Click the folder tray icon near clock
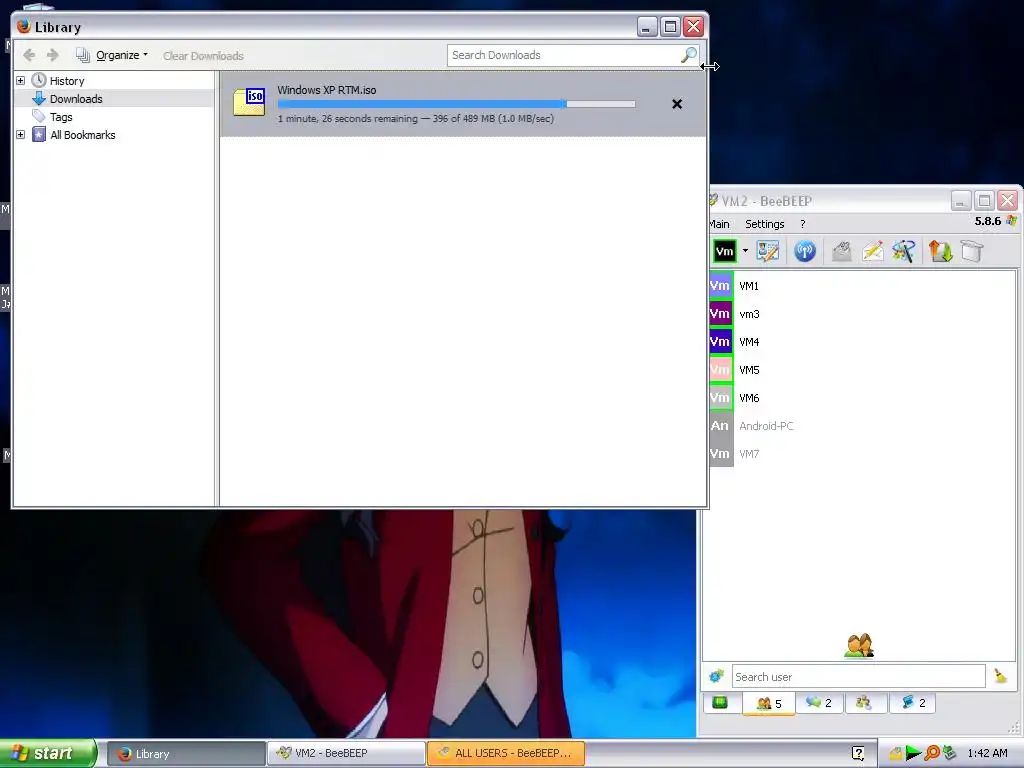Image resolution: width=1024 pixels, height=768 pixels. [895, 754]
